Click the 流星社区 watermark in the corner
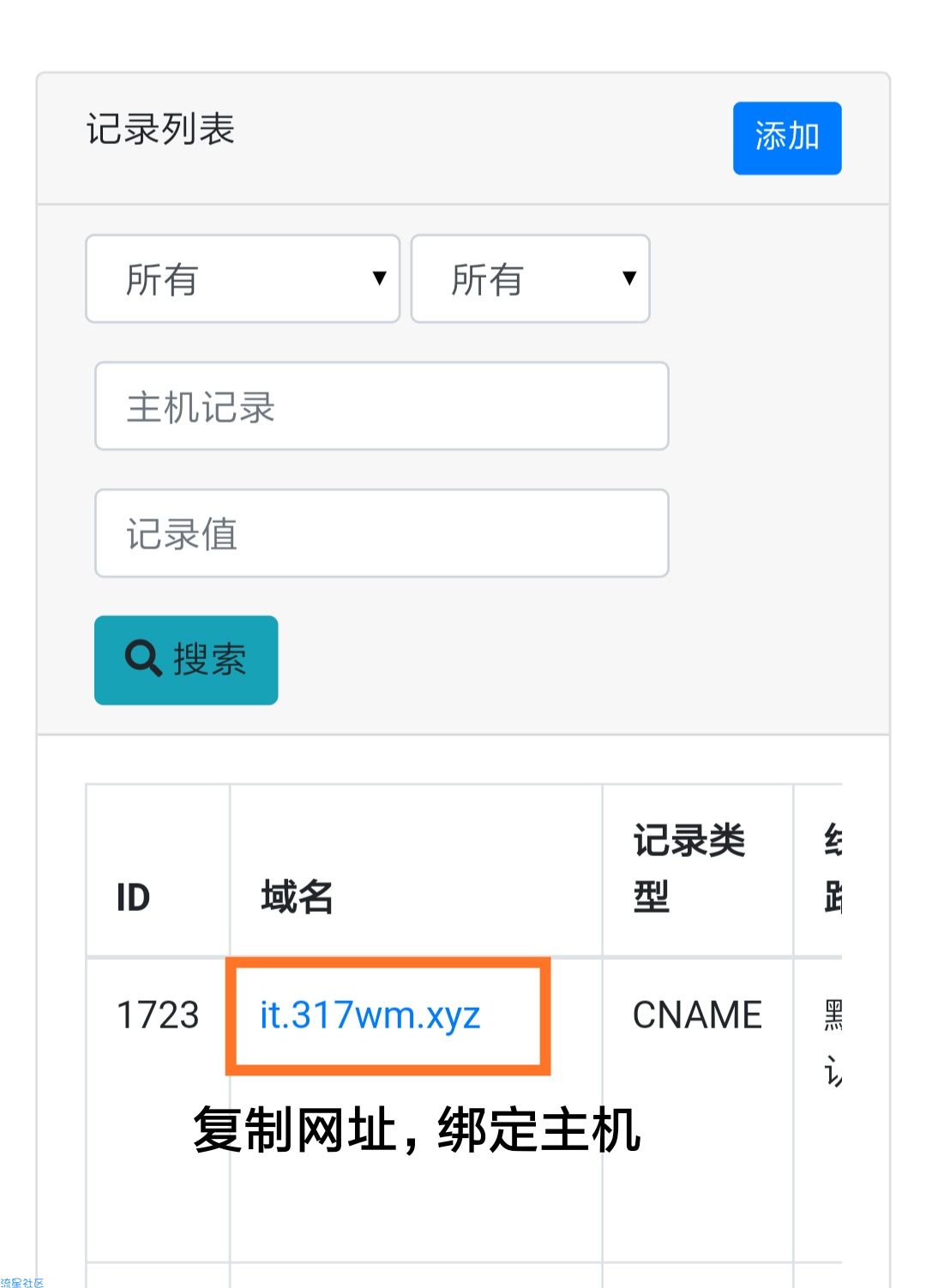926x1288 pixels. (22, 1282)
